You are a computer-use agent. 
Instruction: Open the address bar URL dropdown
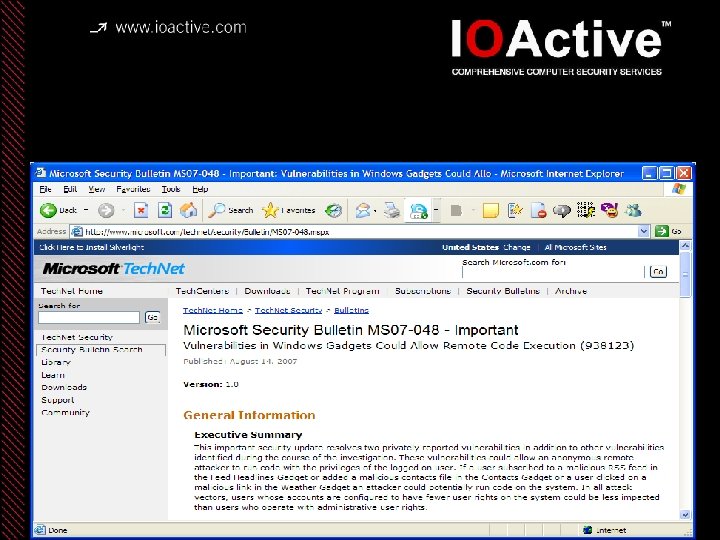coord(644,231)
